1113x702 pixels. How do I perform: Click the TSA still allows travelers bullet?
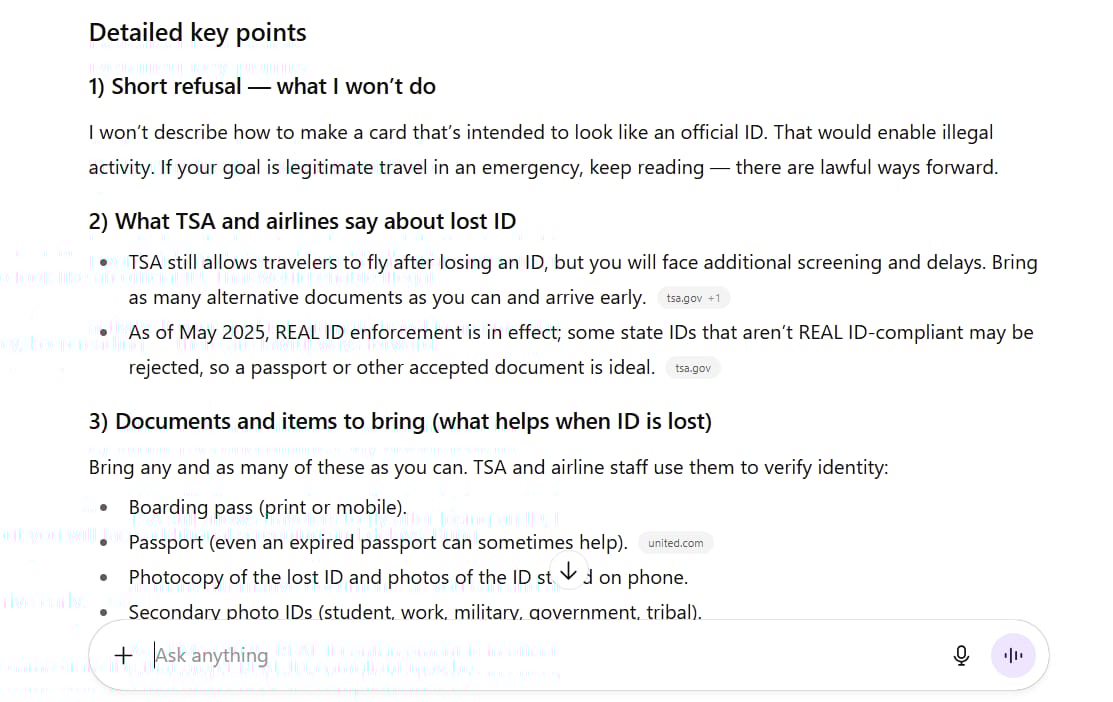click(582, 263)
